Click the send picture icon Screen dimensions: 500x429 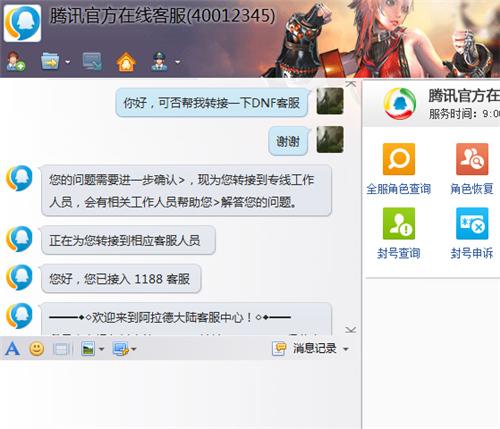88,349
